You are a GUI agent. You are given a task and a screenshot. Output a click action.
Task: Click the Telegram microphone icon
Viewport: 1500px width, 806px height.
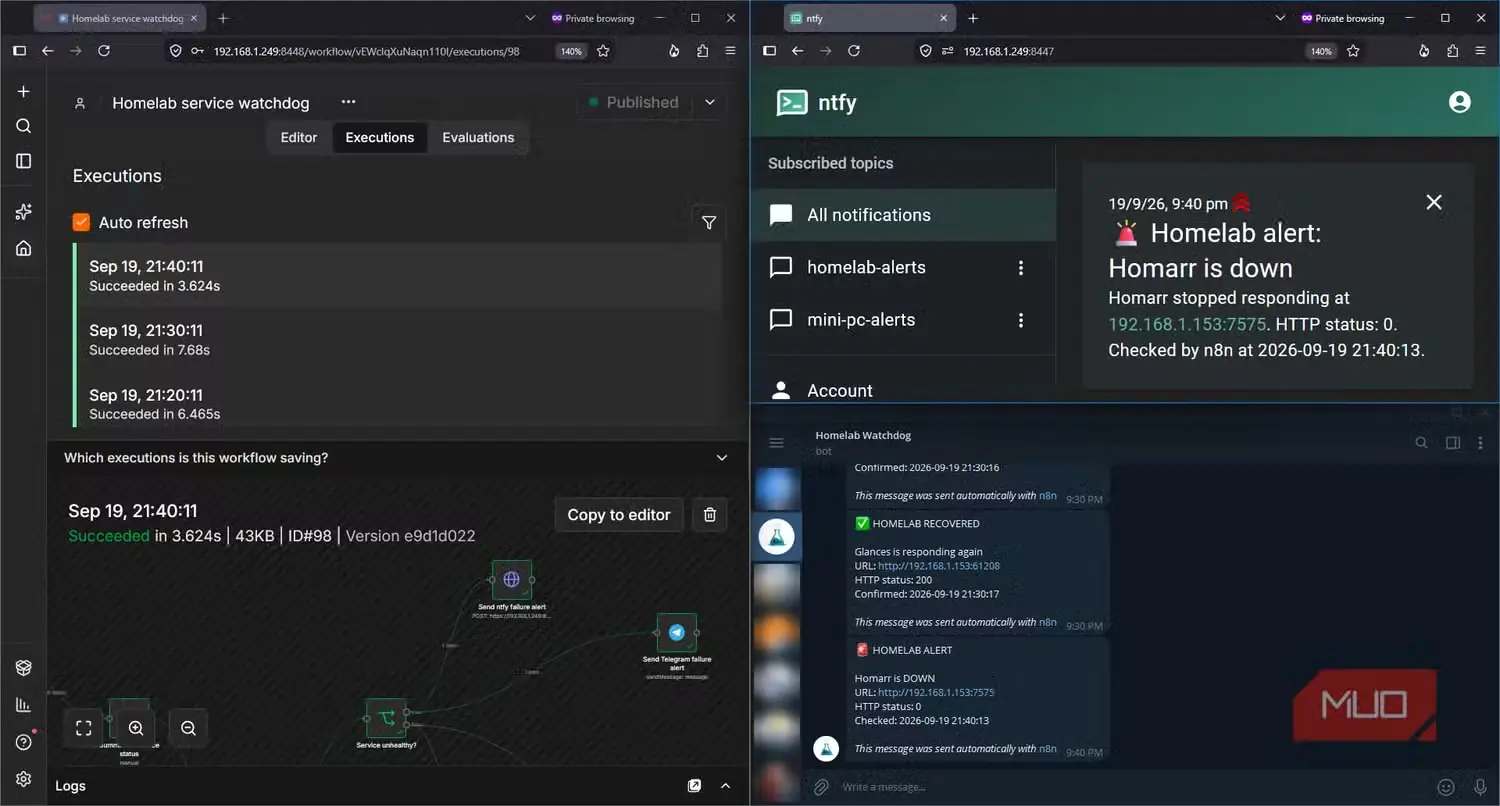click(x=1481, y=787)
